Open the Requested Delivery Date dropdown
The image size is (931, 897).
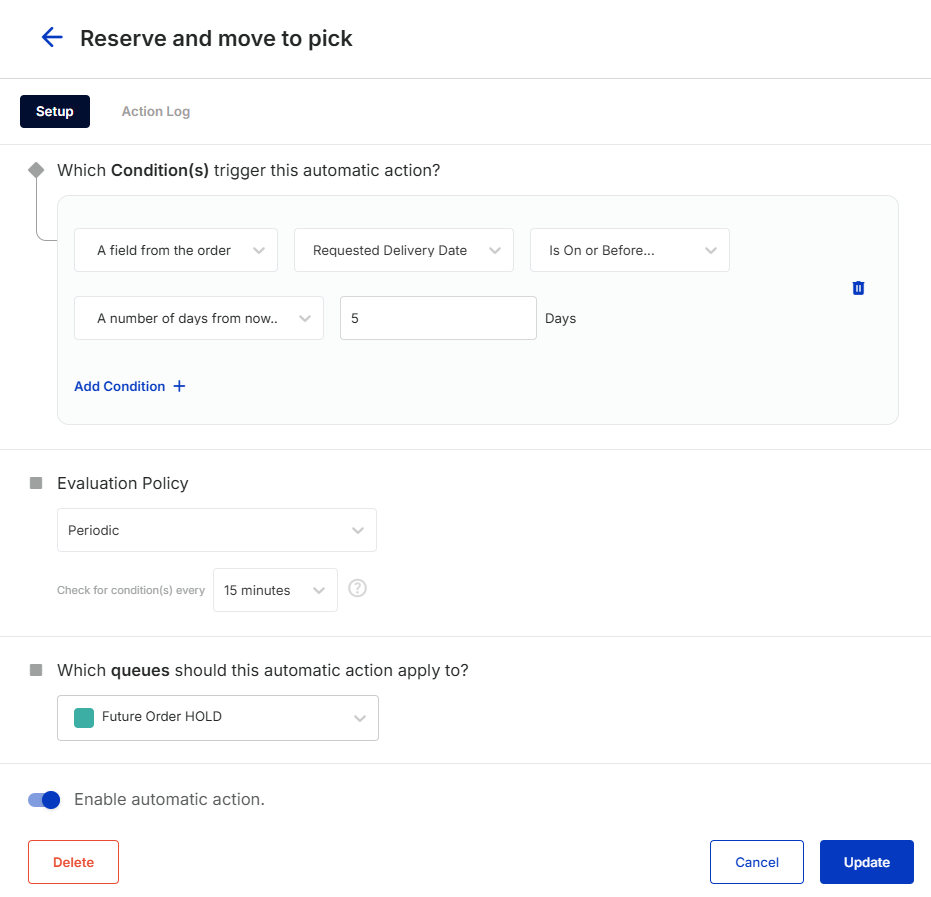[x=404, y=250]
